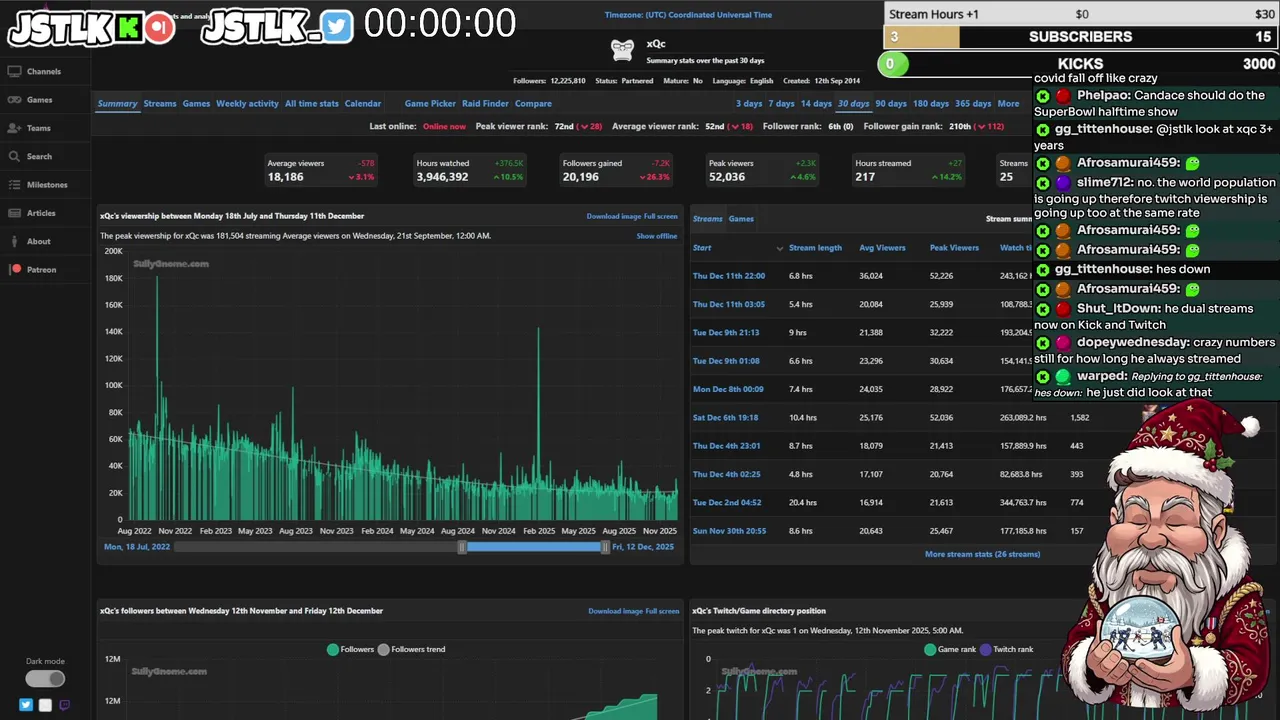Open the Weekly activity tab

click(x=247, y=104)
